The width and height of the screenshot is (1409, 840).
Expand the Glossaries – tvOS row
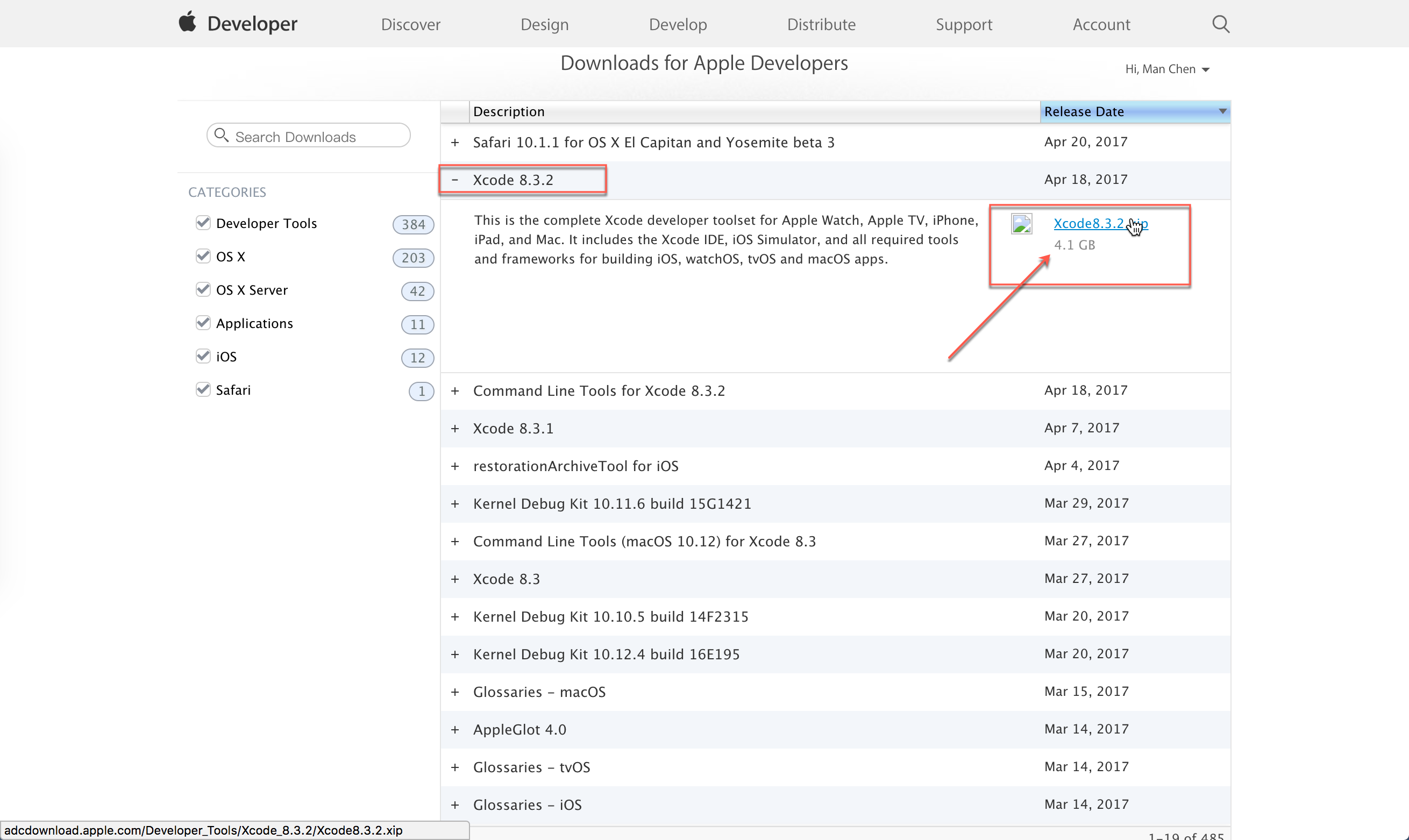pos(455,767)
